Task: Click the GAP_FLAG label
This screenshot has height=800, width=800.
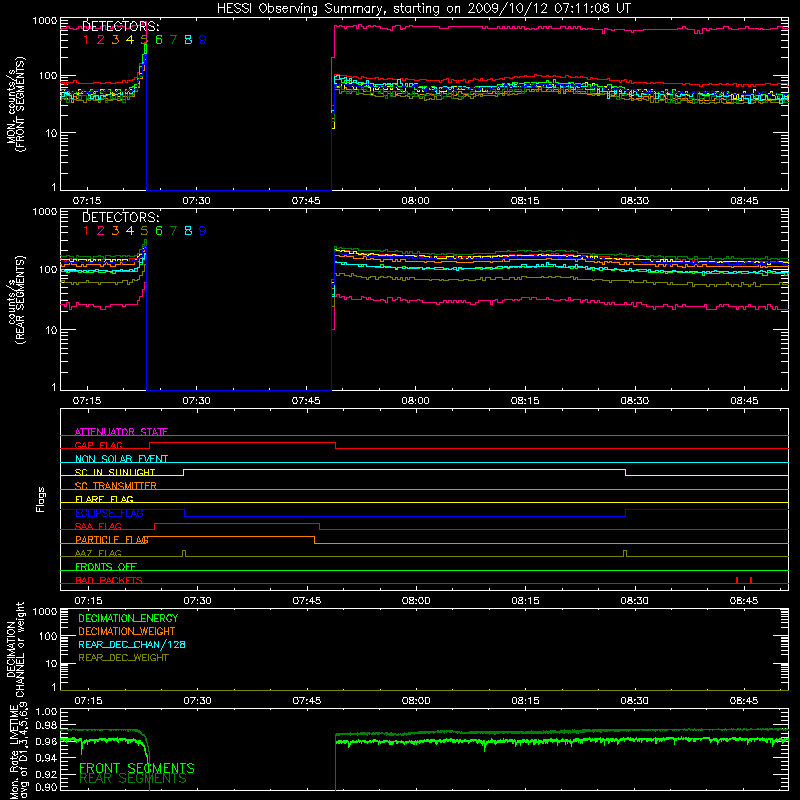Action: tap(98, 445)
